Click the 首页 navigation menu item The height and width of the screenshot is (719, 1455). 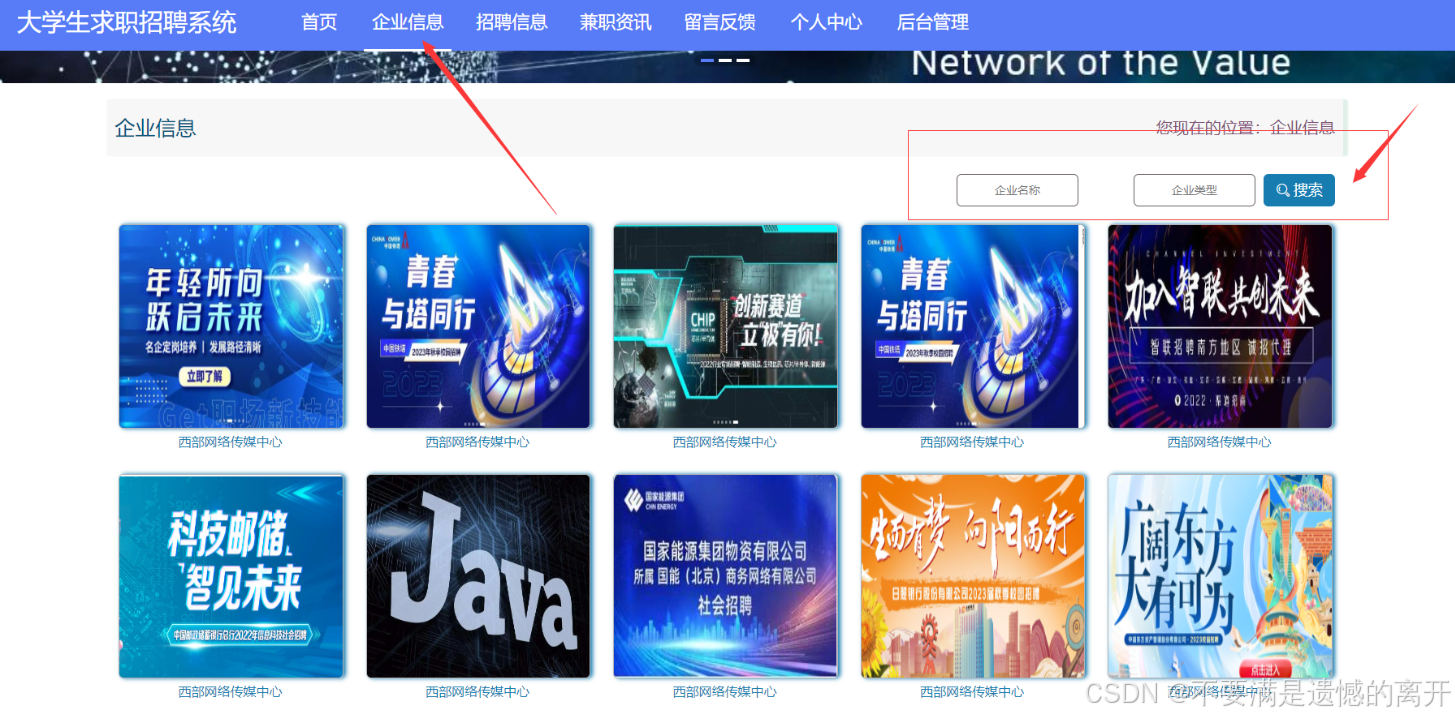click(x=319, y=22)
